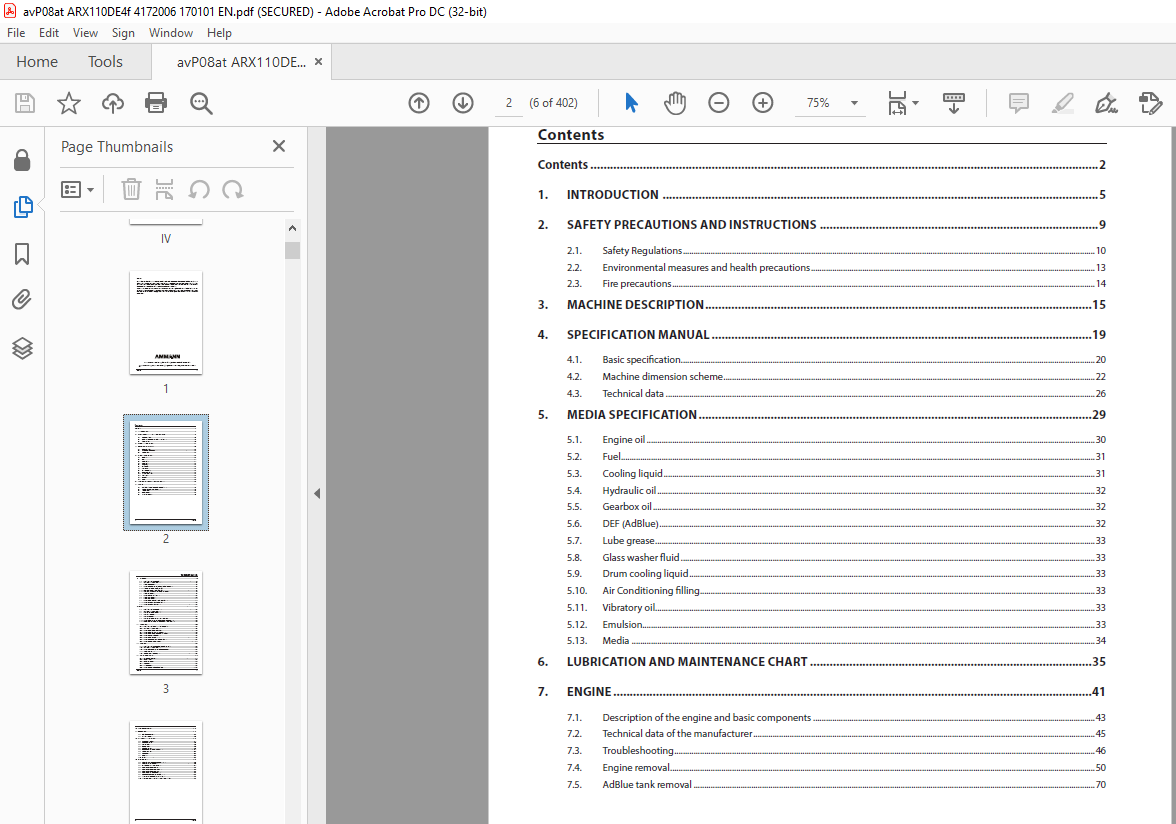Click Air Conditioning filling line
Screen dimensions: 1176x824
pos(836,590)
